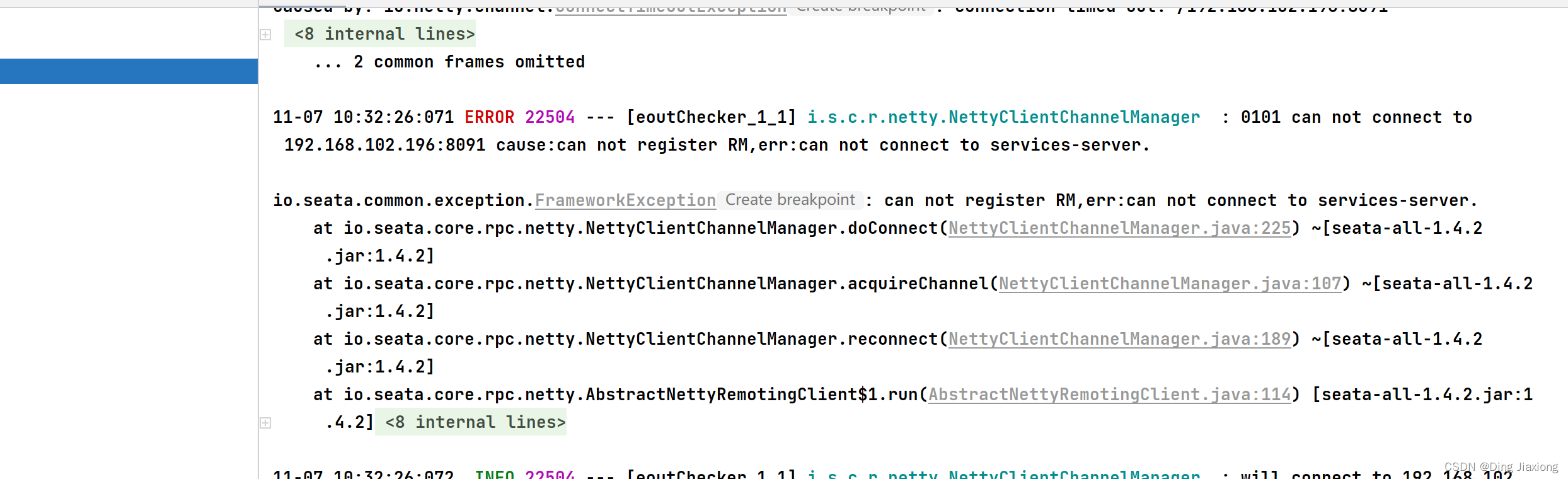Select the highlighted blue row in left panel
This screenshot has height=479, width=1568.
pos(129,71)
